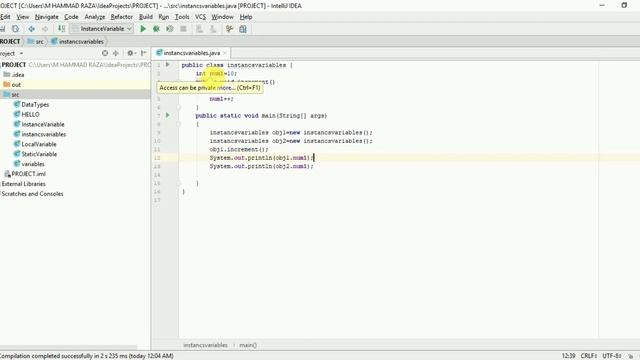Open the Tools menu
The width and height of the screenshot is (640, 360).
point(182,17)
